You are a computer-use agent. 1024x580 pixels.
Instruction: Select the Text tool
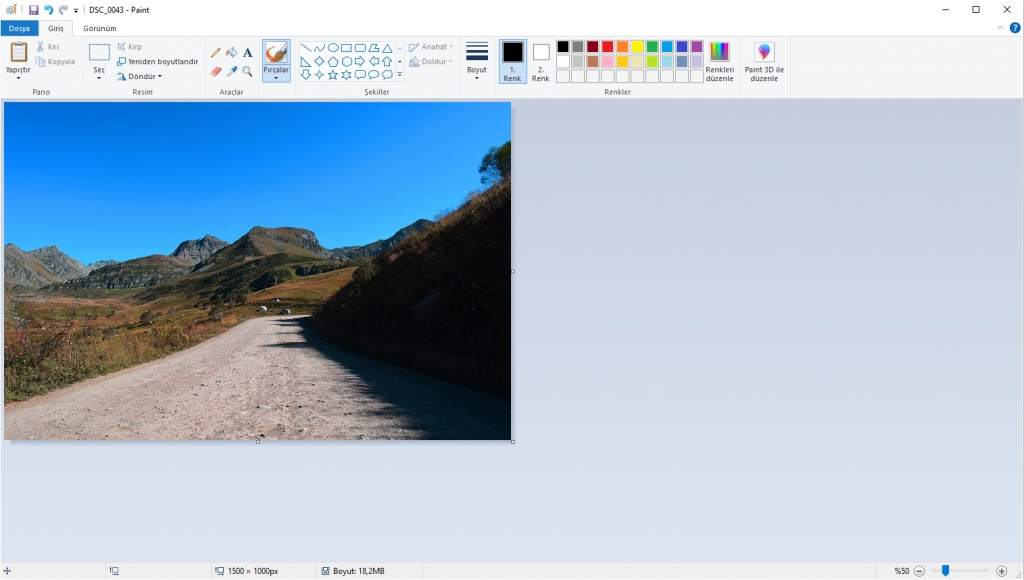[247, 52]
